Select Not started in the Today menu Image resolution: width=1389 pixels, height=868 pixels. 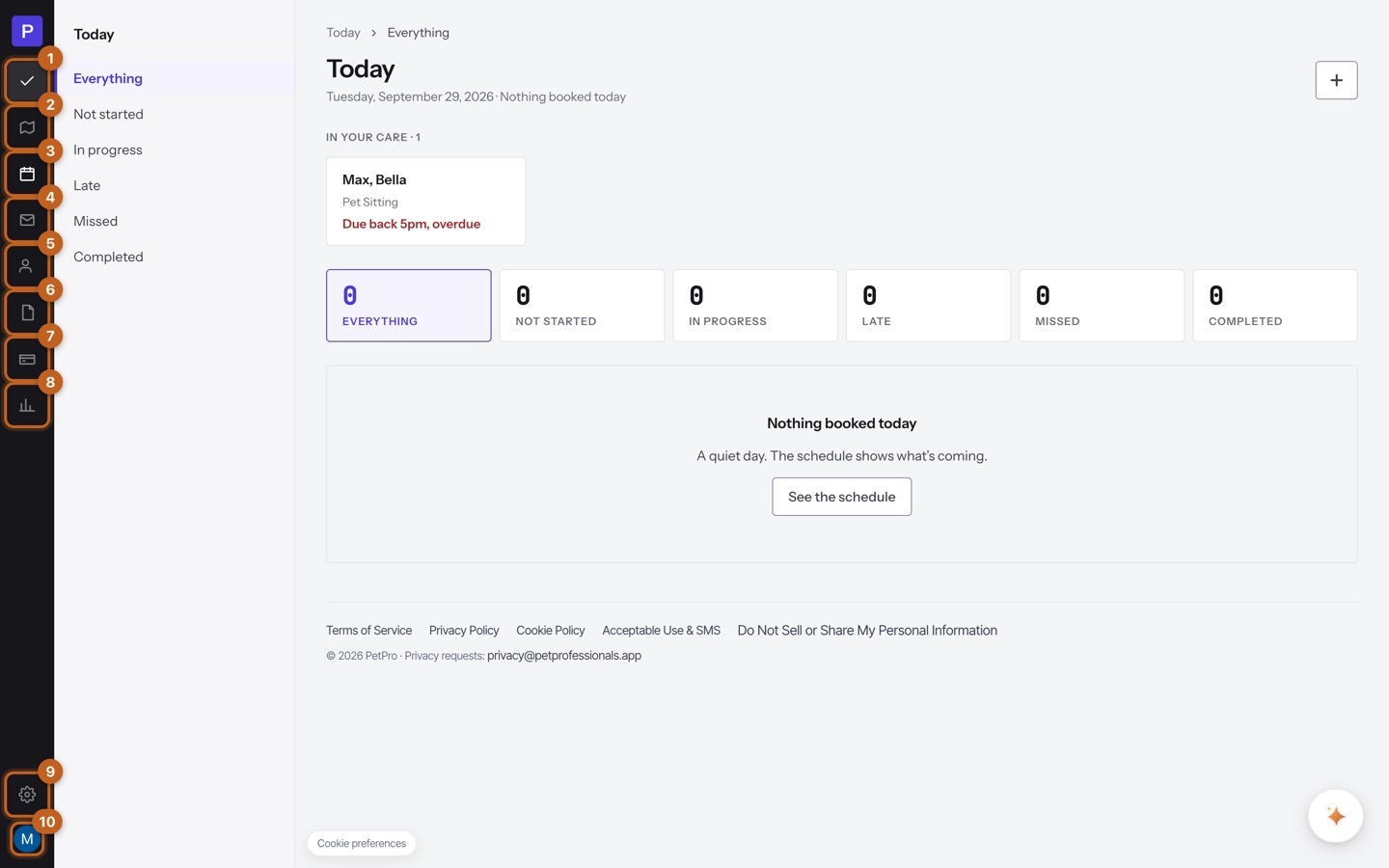coord(175,114)
